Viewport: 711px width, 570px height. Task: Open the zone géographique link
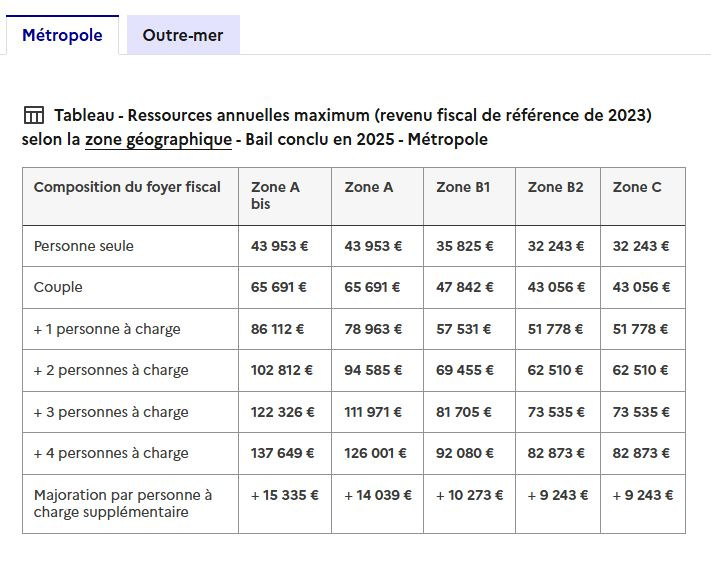[x=158, y=140]
